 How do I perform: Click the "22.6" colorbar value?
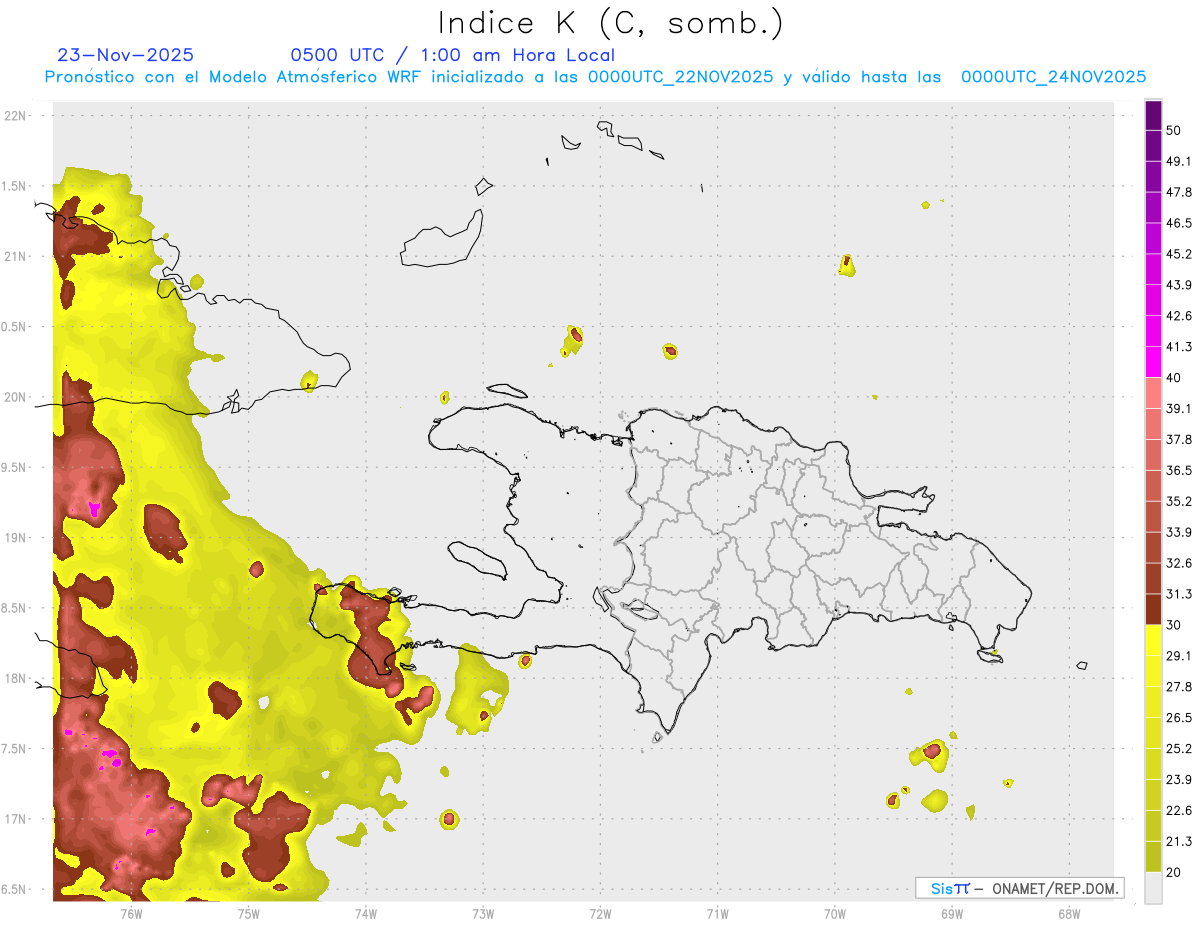[x=1179, y=810]
